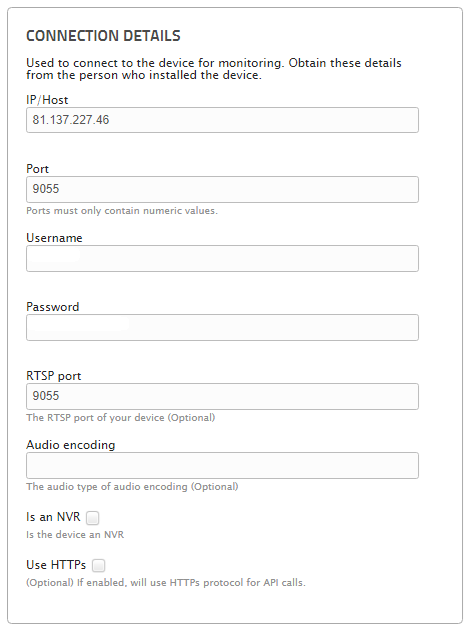470x631 pixels.
Task: Focus the RTSP port input box
Action: click(222, 396)
